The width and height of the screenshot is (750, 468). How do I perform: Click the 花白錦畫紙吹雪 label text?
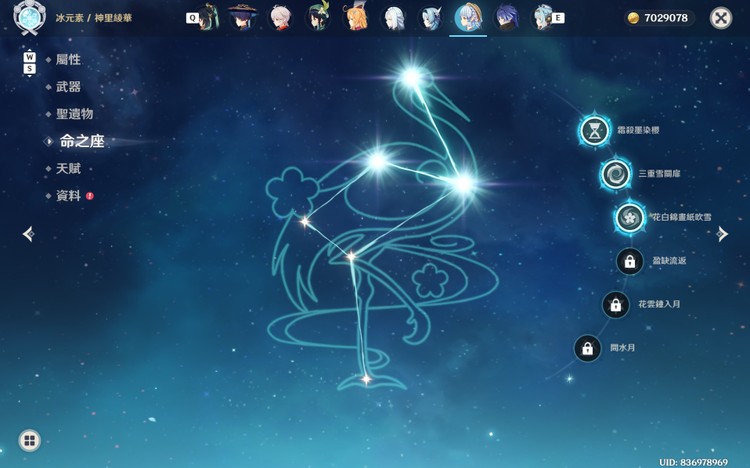coord(682,217)
